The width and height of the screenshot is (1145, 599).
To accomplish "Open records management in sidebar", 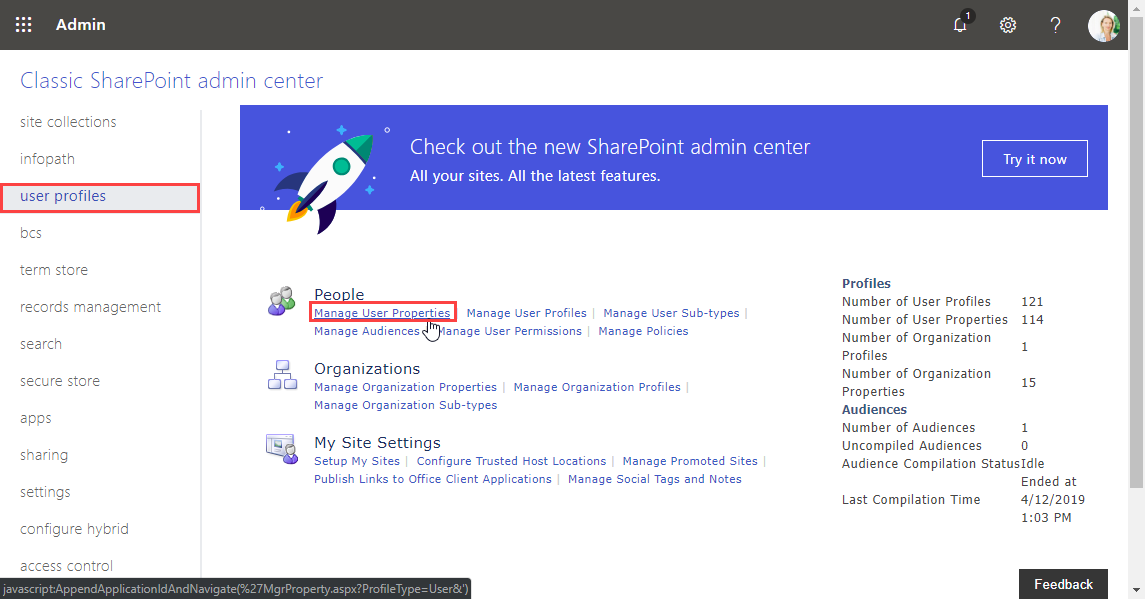I will 91,307.
